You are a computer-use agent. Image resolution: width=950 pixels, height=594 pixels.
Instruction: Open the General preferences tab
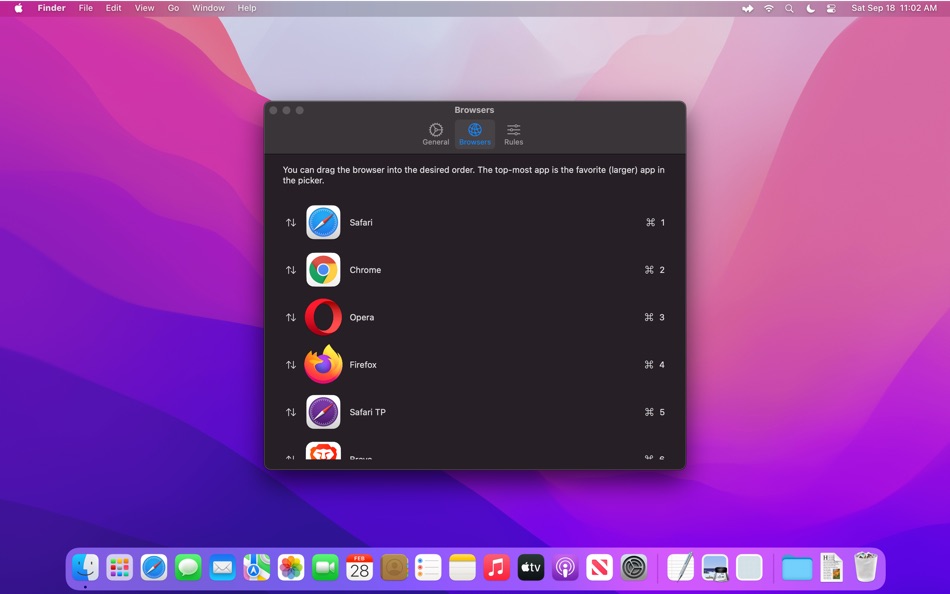436,134
